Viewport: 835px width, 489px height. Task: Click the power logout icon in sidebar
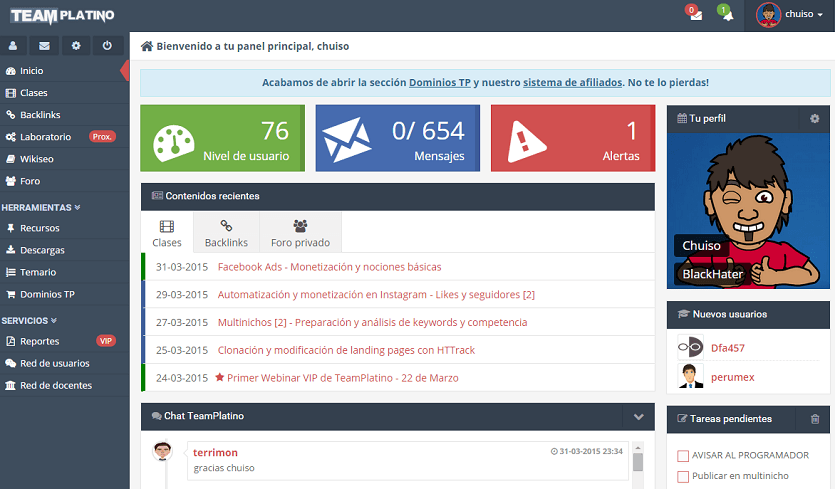pyautogui.click(x=107, y=46)
